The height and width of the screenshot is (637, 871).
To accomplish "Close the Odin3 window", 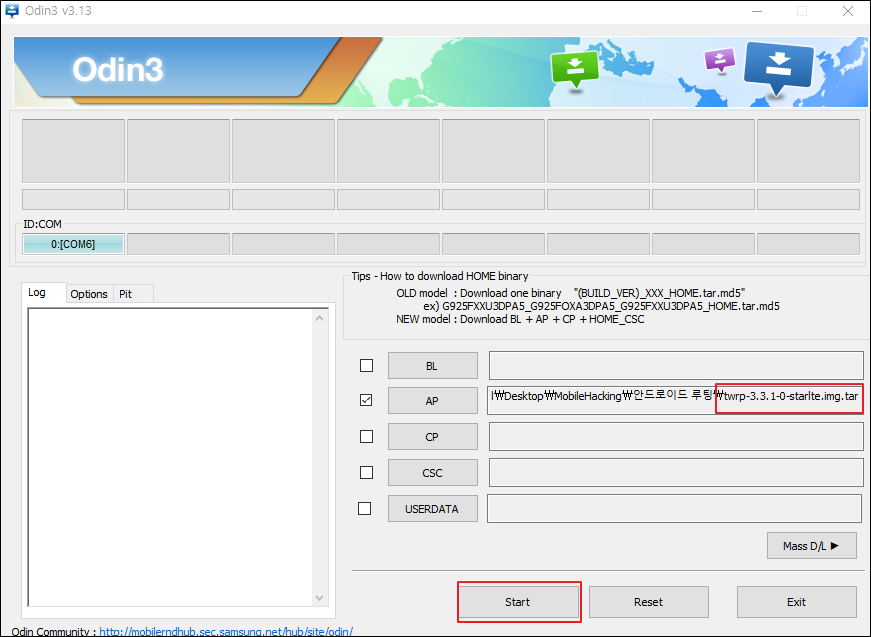I will point(848,11).
